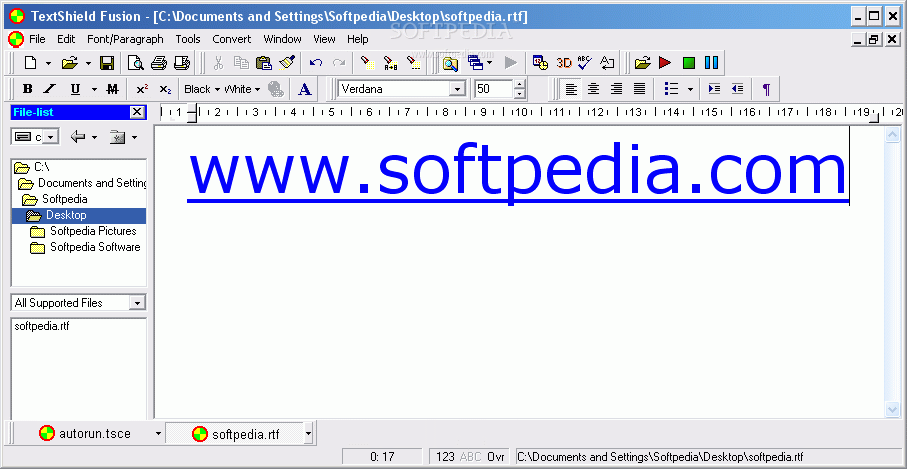Click the green stop square icon
This screenshot has width=907, height=469.
[688, 62]
